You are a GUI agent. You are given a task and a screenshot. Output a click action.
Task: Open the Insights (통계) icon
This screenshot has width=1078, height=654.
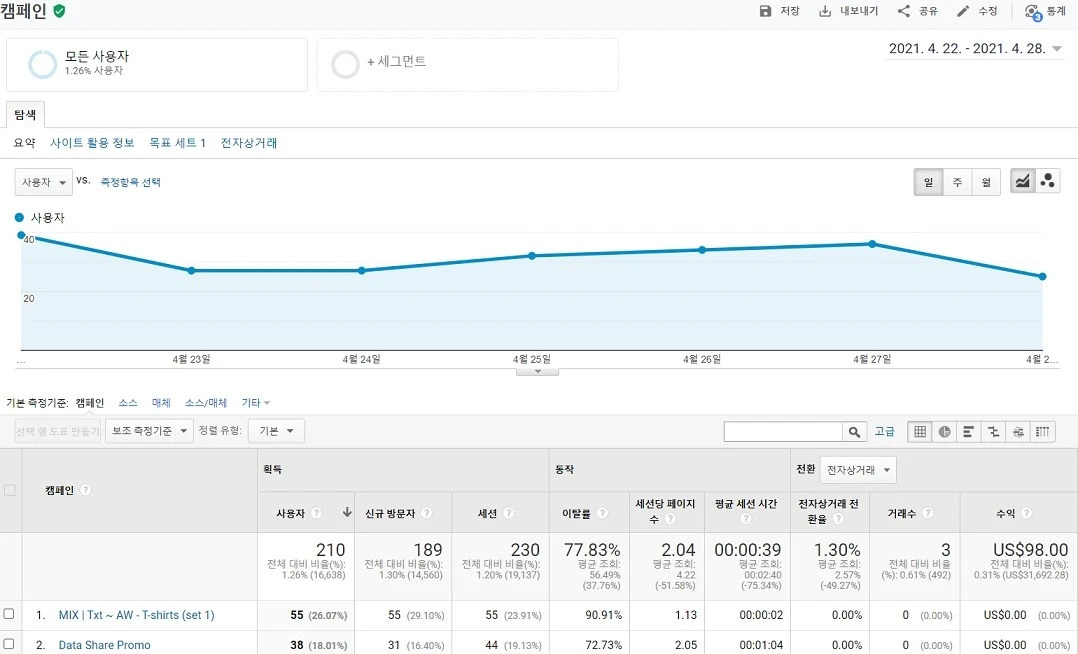coord(1033,12)
